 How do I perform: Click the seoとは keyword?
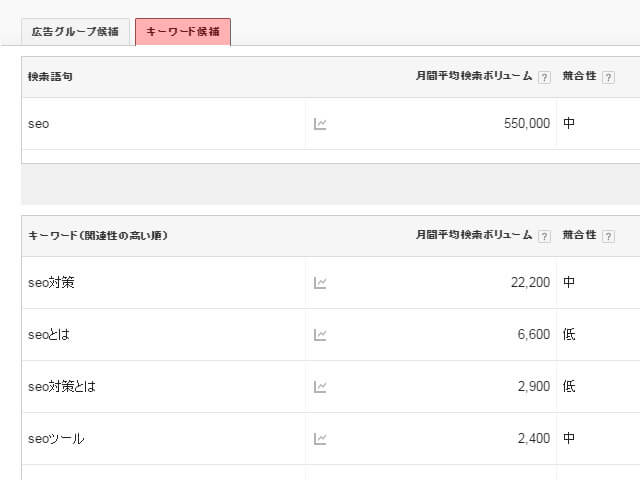tap(49, 335)
